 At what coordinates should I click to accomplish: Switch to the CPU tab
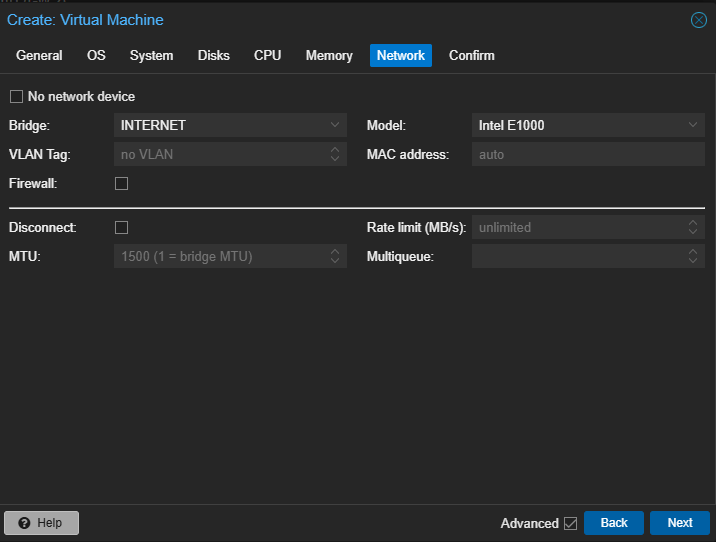tap(267, 56)
